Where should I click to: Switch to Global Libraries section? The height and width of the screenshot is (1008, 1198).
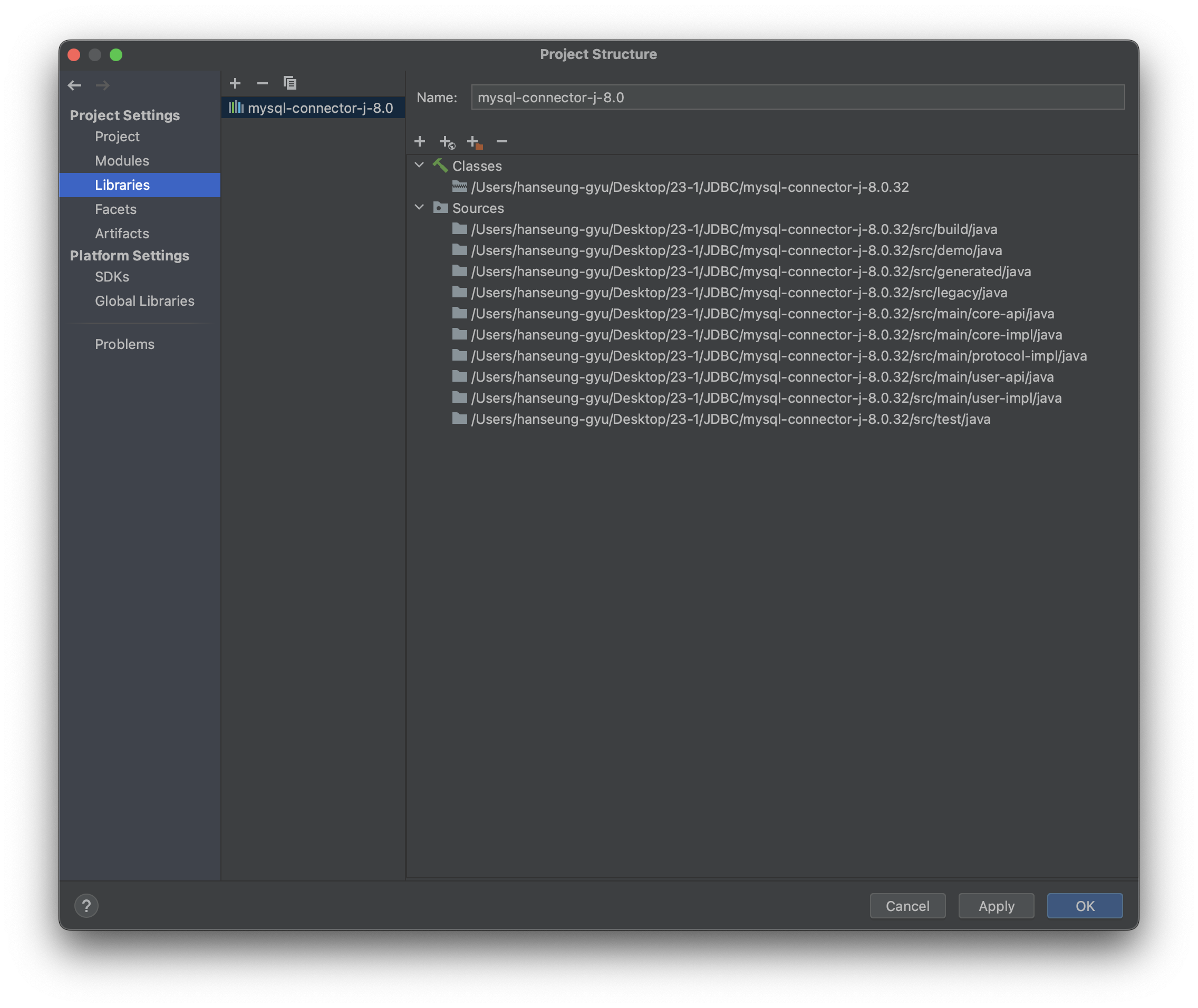(144, 301)
